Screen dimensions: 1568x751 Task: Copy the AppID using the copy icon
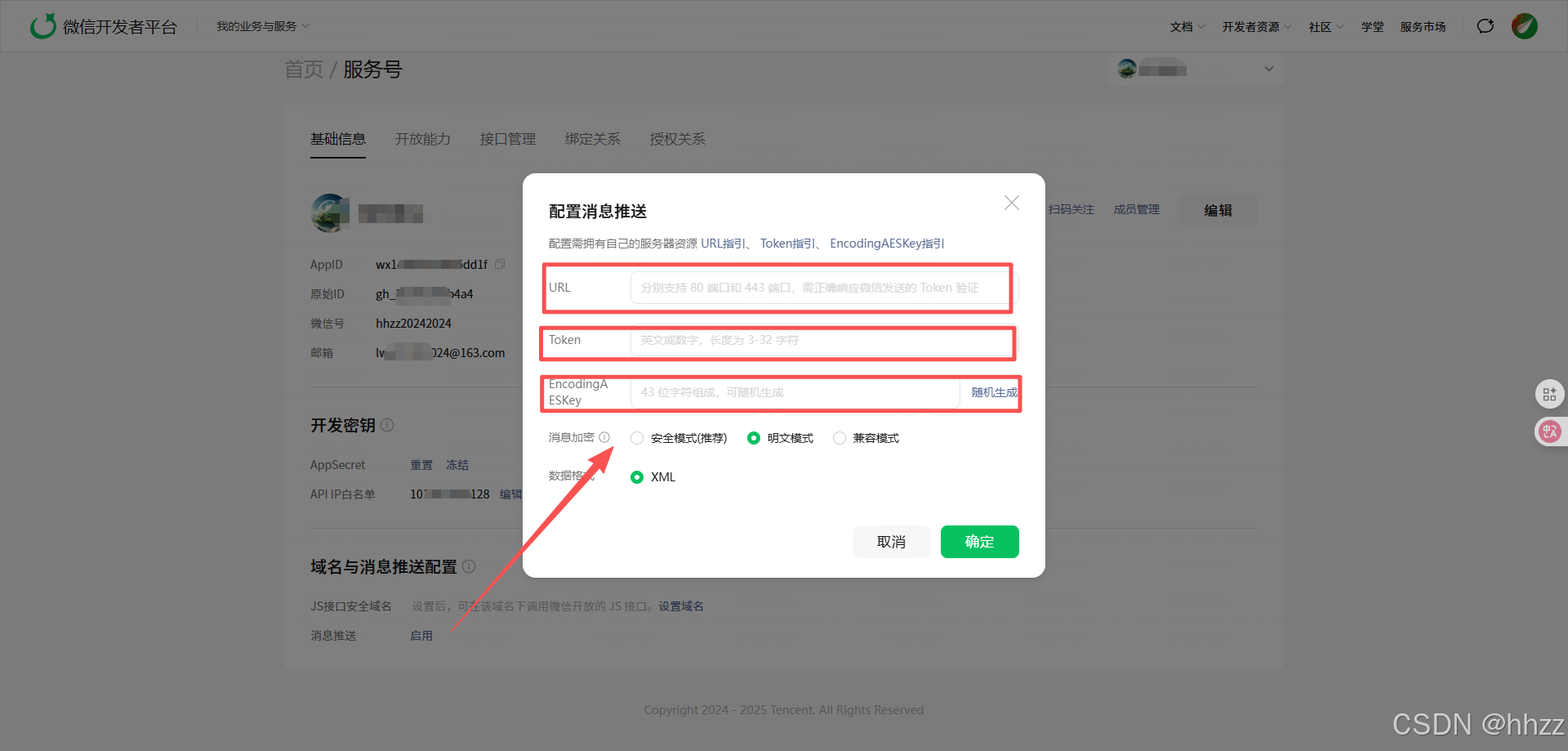click(x=500, y=264)
